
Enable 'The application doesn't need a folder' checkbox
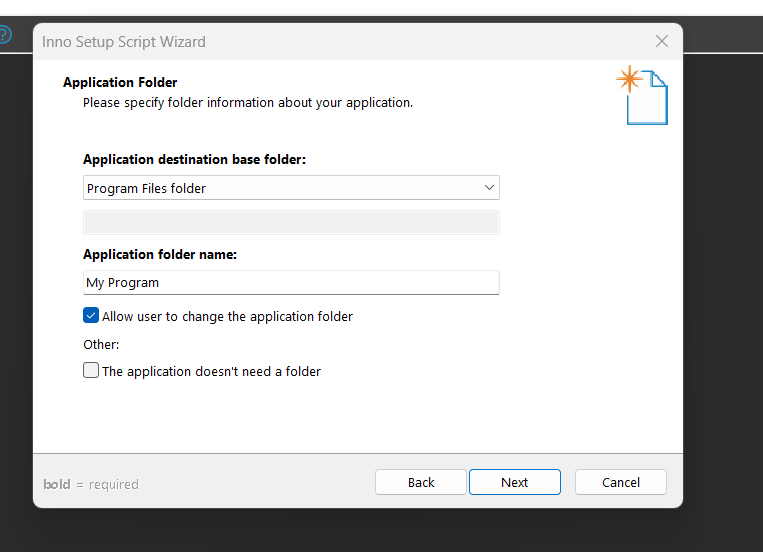coord(91,371)
